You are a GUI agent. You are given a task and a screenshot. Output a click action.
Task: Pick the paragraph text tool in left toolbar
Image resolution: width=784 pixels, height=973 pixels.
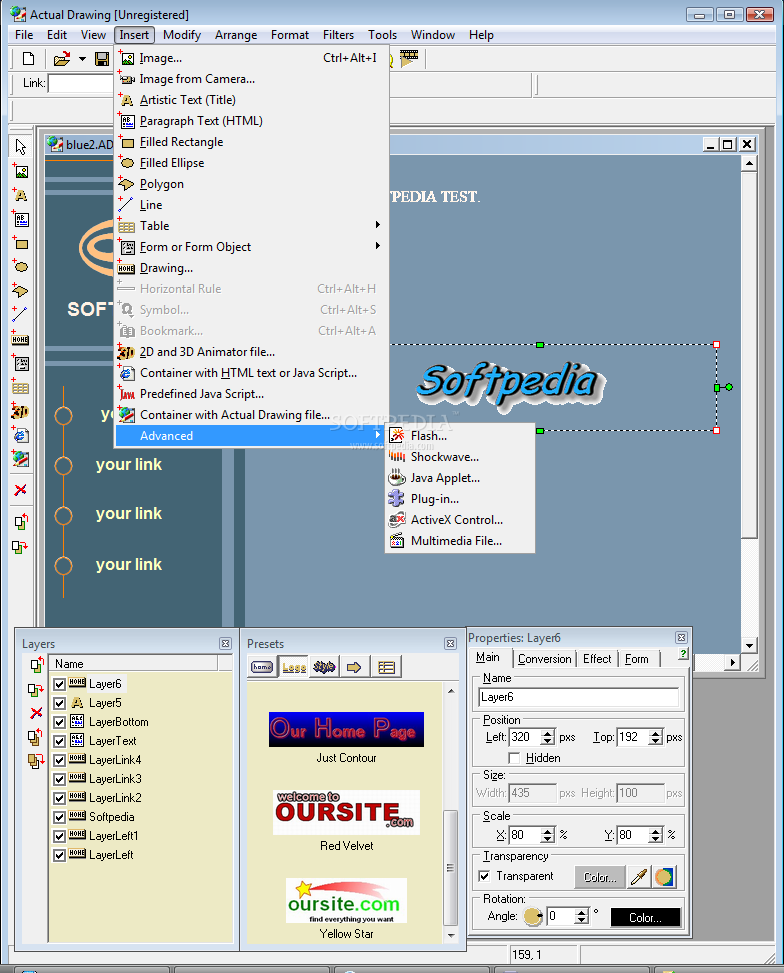tap(20, 220)
